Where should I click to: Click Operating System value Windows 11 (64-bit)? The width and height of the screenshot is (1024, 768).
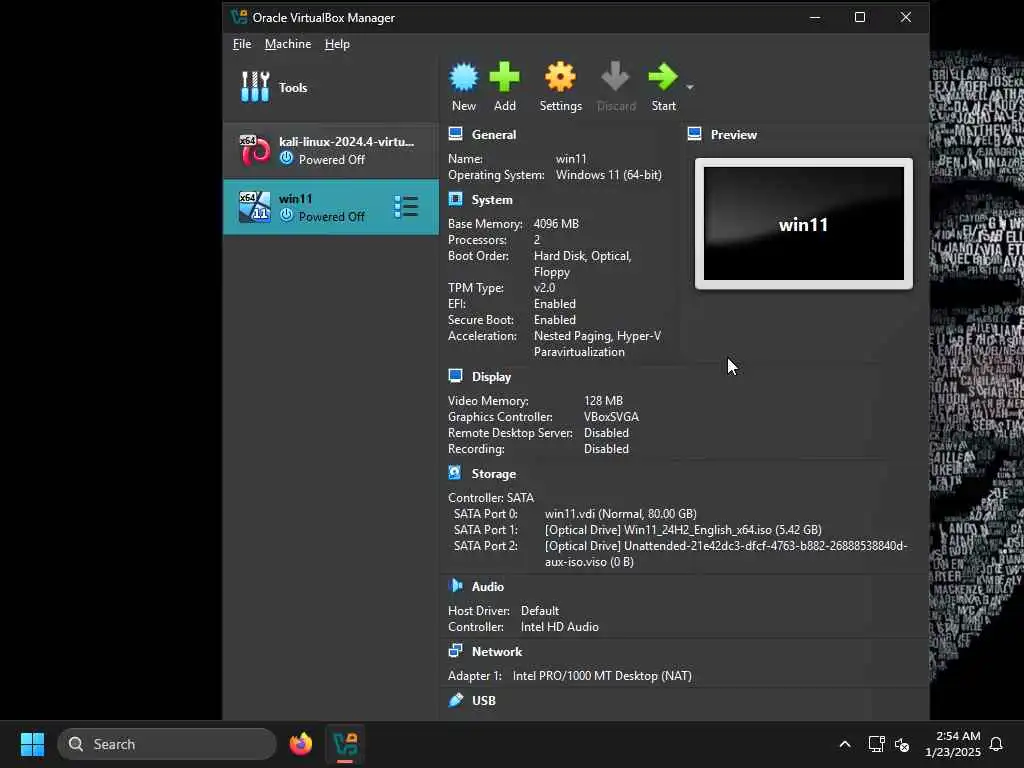609,175
